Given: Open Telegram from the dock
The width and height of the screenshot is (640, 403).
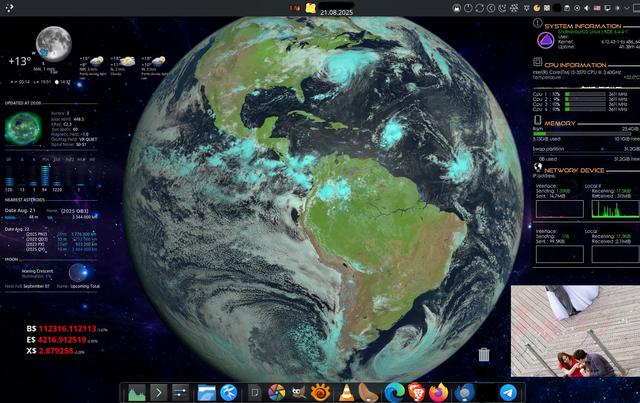Looking at the screenshot, I should tap(508, 393).
